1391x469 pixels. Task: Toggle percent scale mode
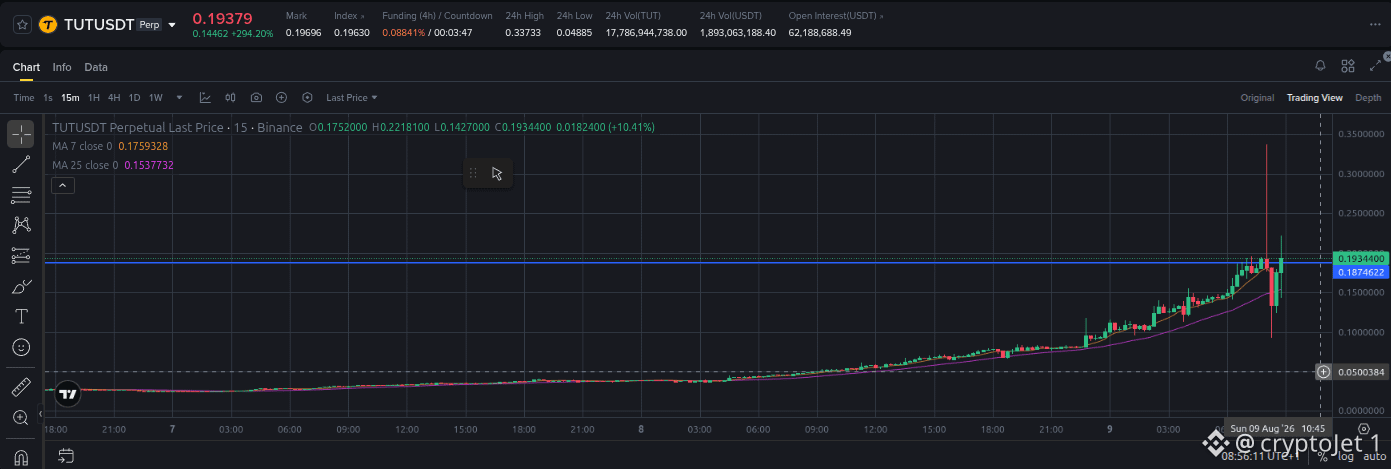(1322, 456)
